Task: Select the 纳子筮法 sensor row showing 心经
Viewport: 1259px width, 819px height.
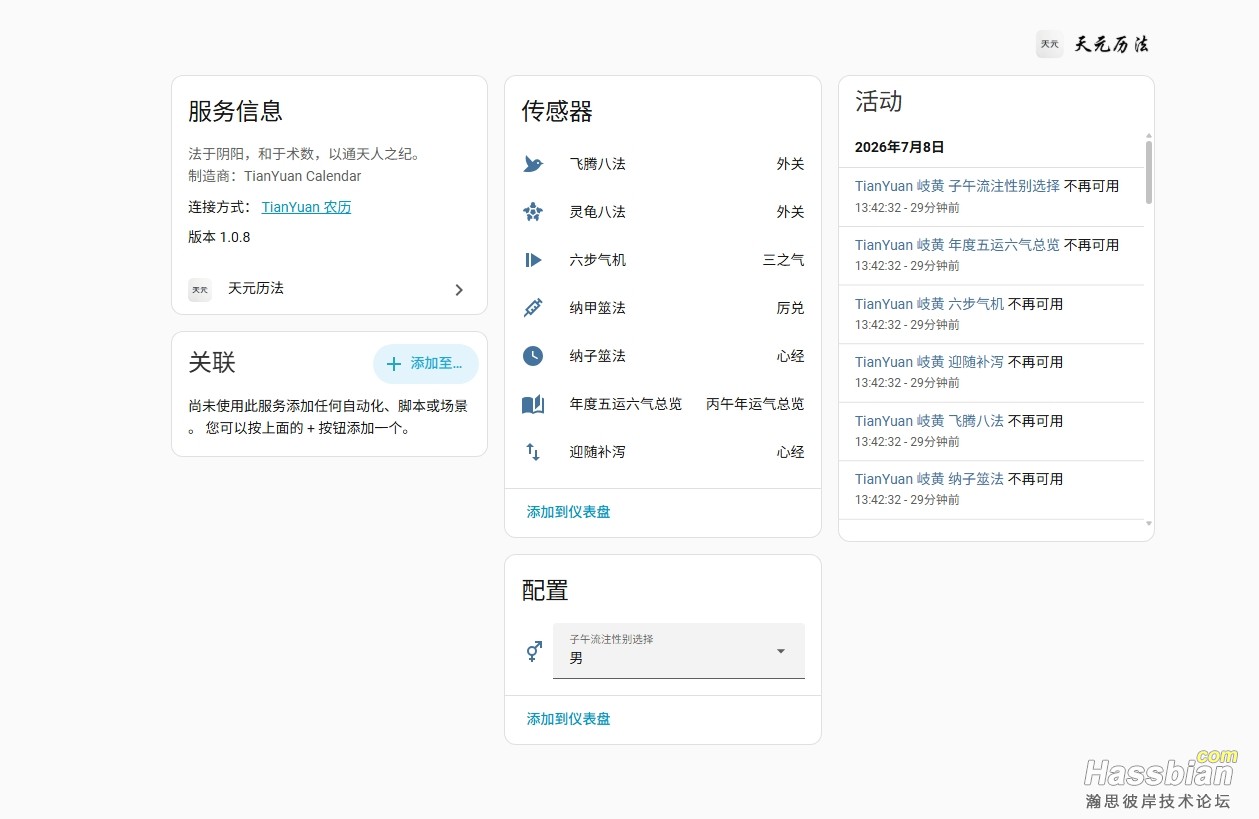Action: click(663, 356)
